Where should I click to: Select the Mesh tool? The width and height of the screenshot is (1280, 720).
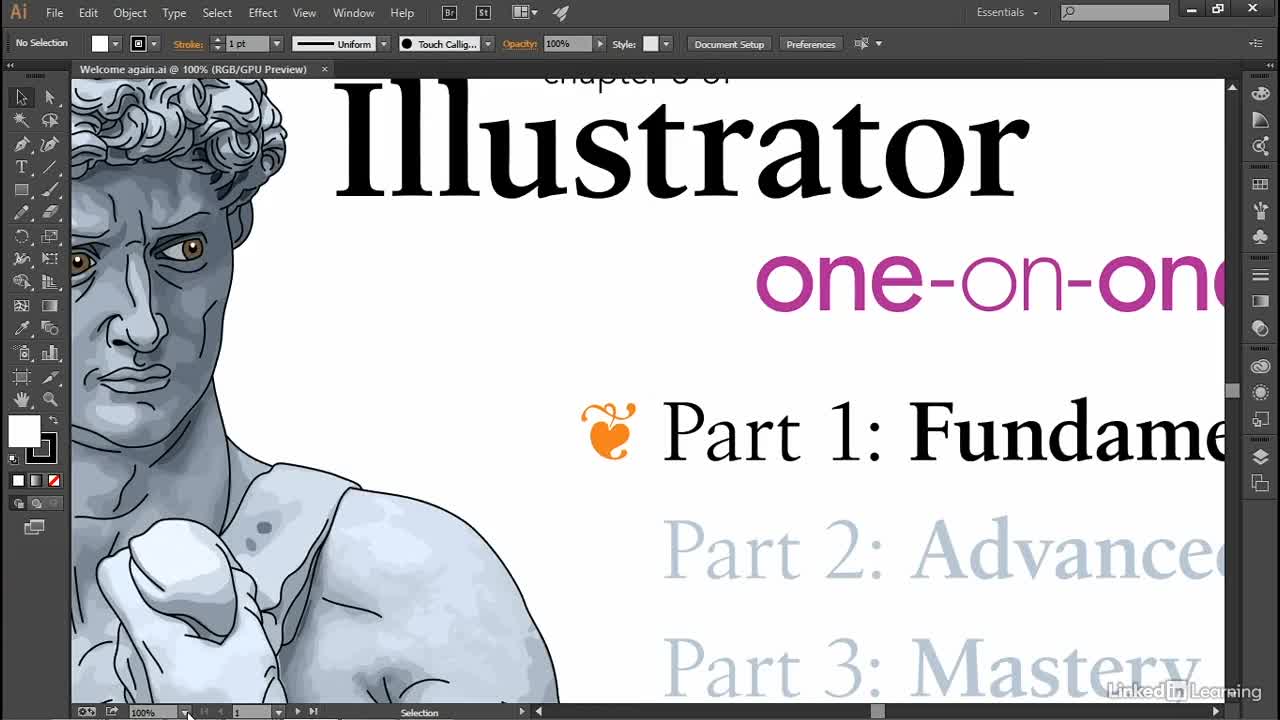(21, 306)
